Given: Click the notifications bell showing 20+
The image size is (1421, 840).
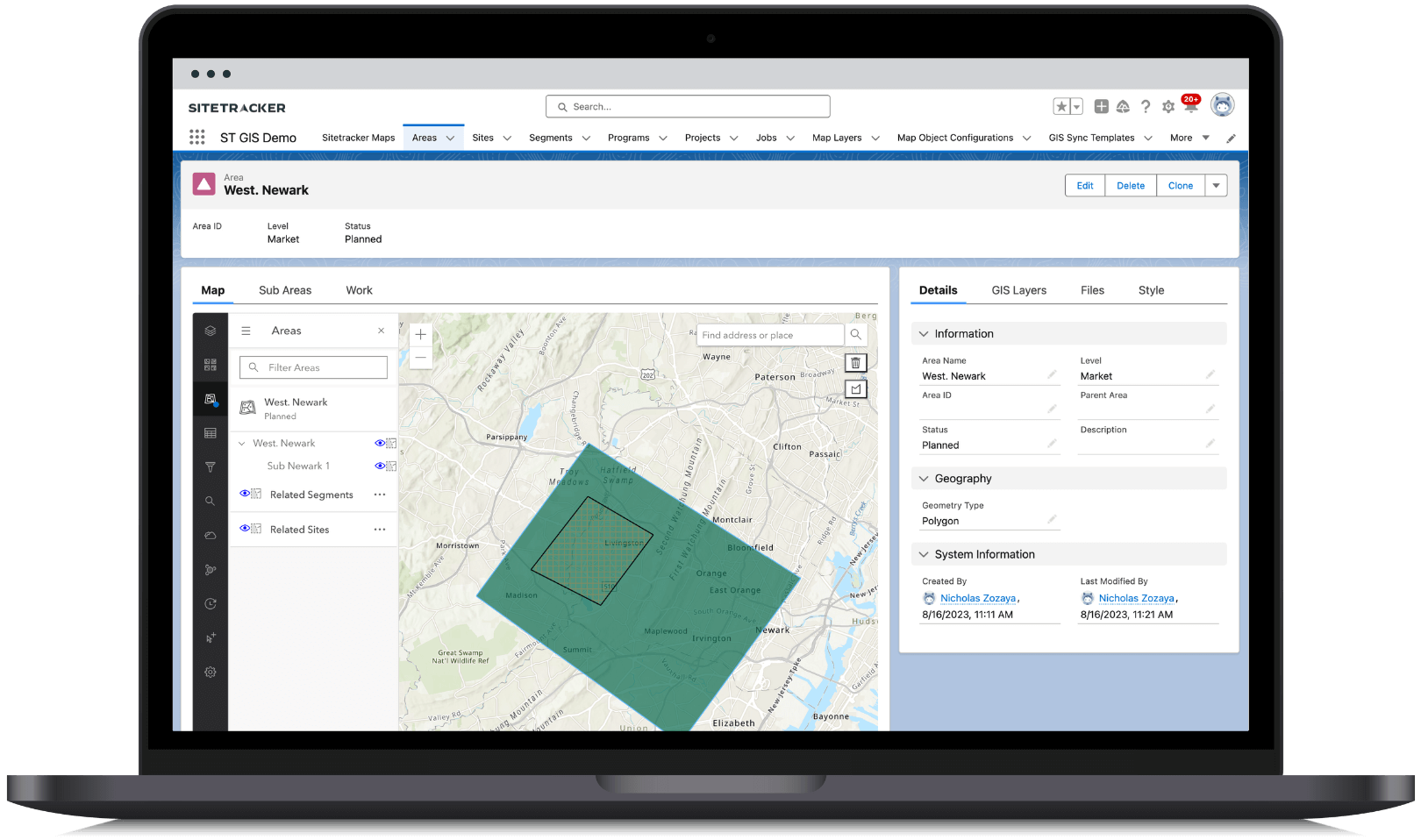Looking at the screenshot, I should pyautogui.click(x=1190, y=105).
